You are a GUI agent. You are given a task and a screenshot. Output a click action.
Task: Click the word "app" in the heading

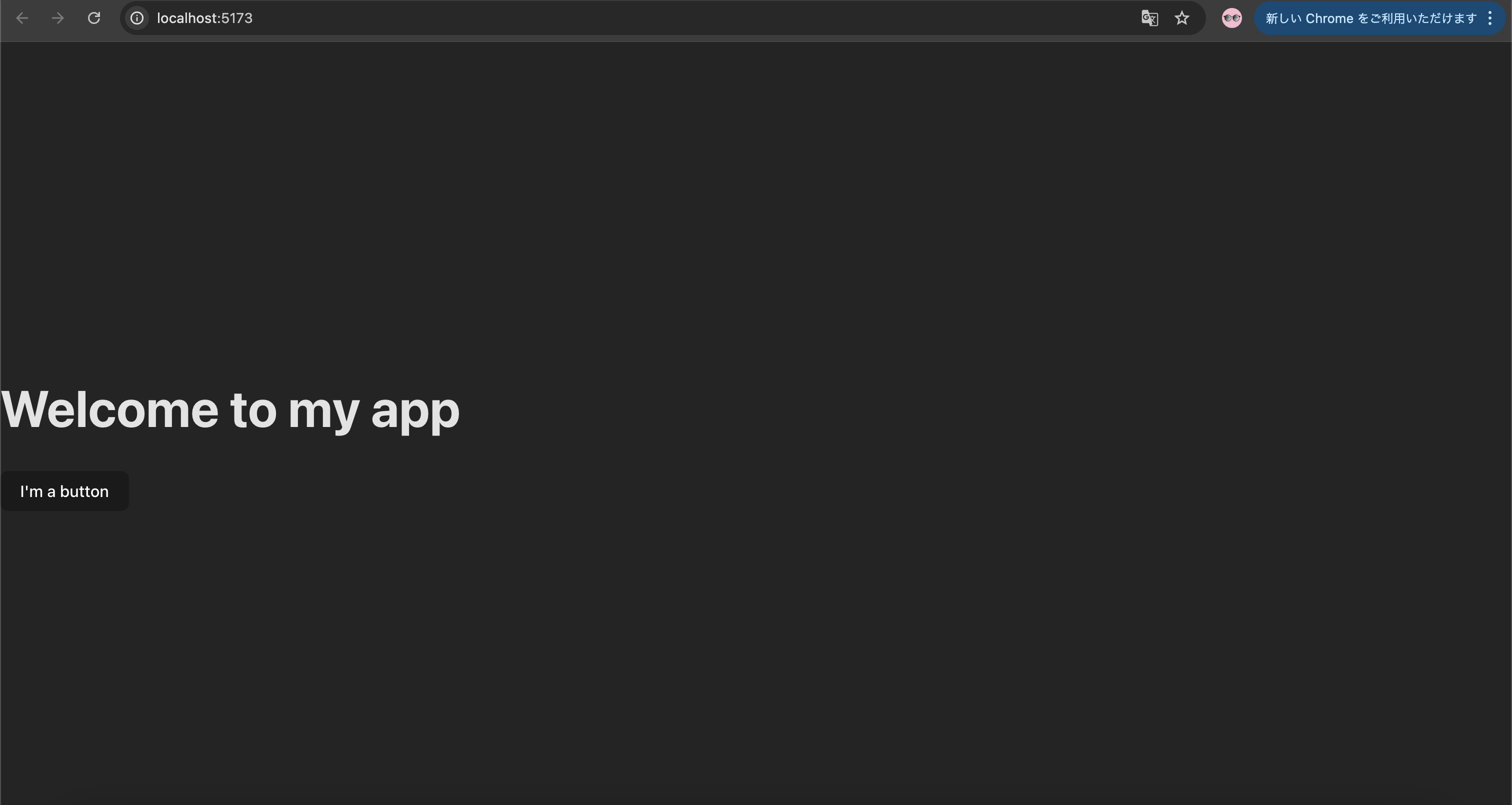tap(415, 412)
